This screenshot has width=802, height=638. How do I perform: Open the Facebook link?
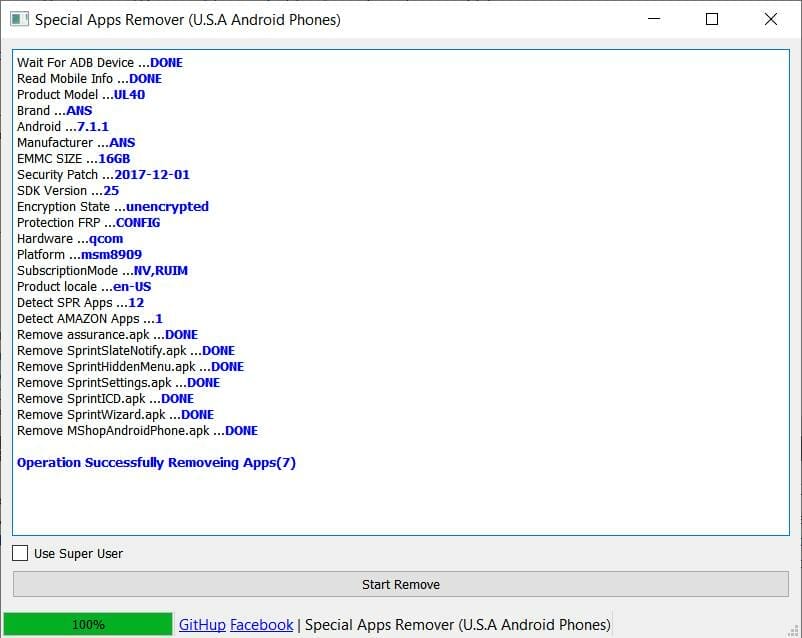[x=261, y=623]
